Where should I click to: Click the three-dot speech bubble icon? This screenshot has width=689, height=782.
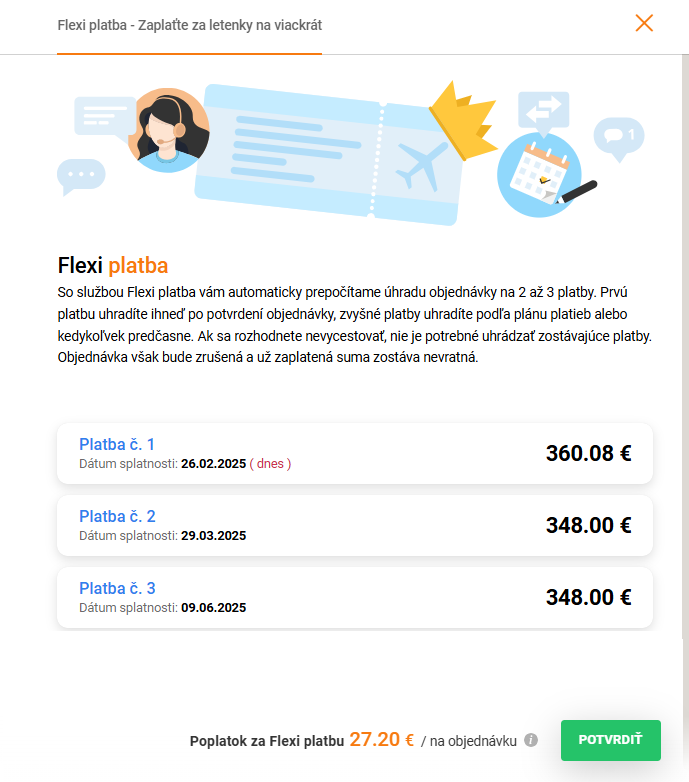(80, 176)
